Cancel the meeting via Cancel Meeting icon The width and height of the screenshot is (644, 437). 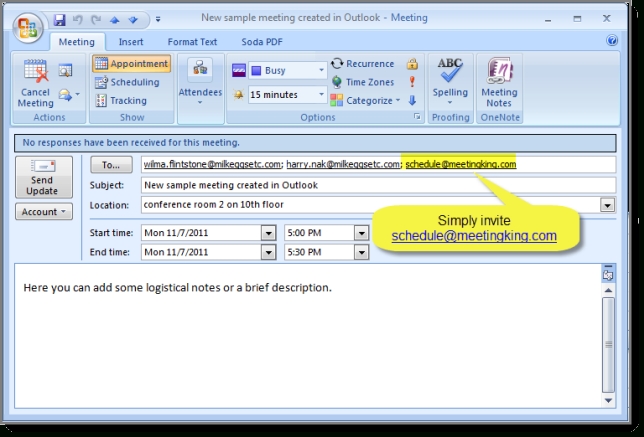35,83
